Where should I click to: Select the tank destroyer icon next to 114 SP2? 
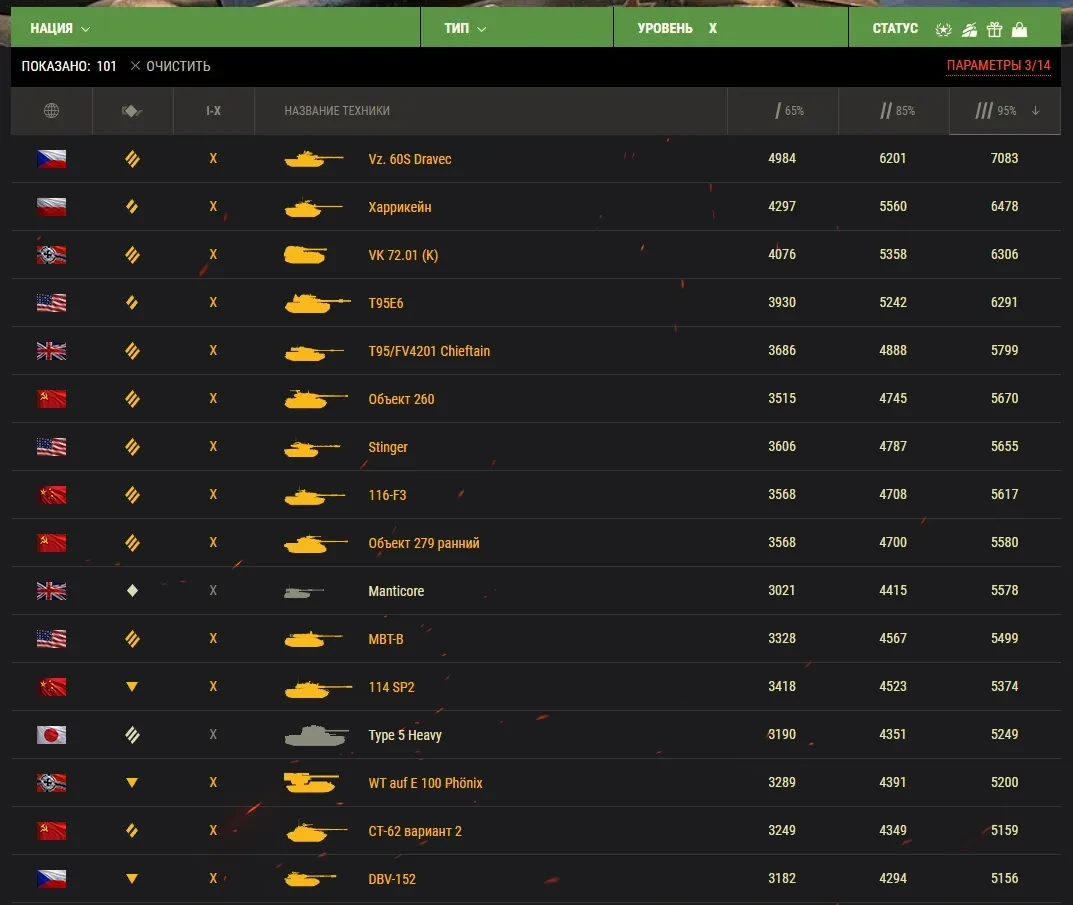[132, 687]
